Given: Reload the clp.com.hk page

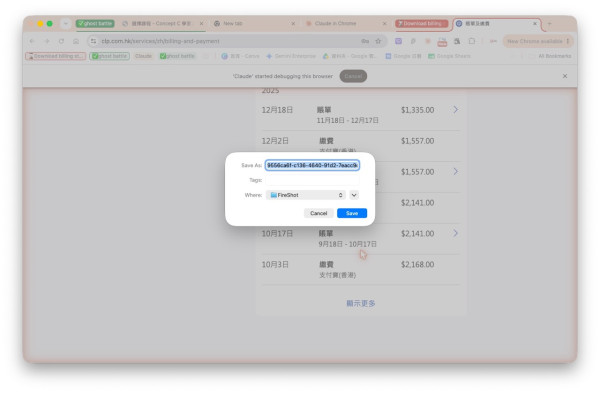Looking at the screenshot, I should click(x=61, y=41).
